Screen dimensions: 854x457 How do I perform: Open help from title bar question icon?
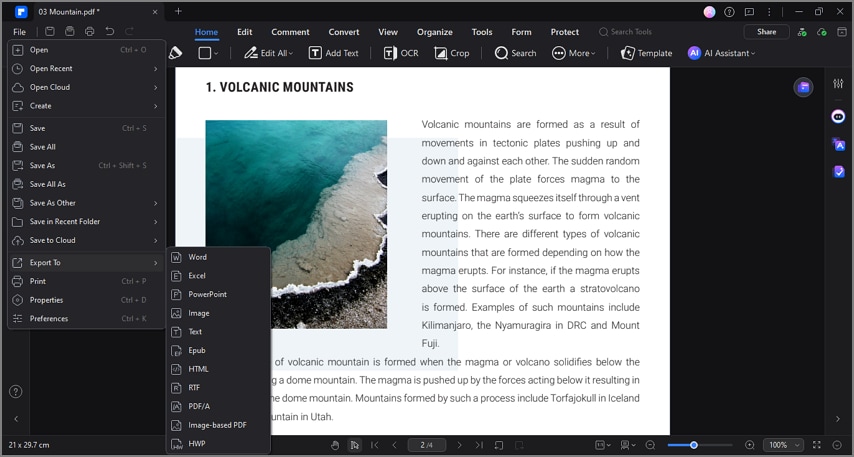[x=729, y=11]
